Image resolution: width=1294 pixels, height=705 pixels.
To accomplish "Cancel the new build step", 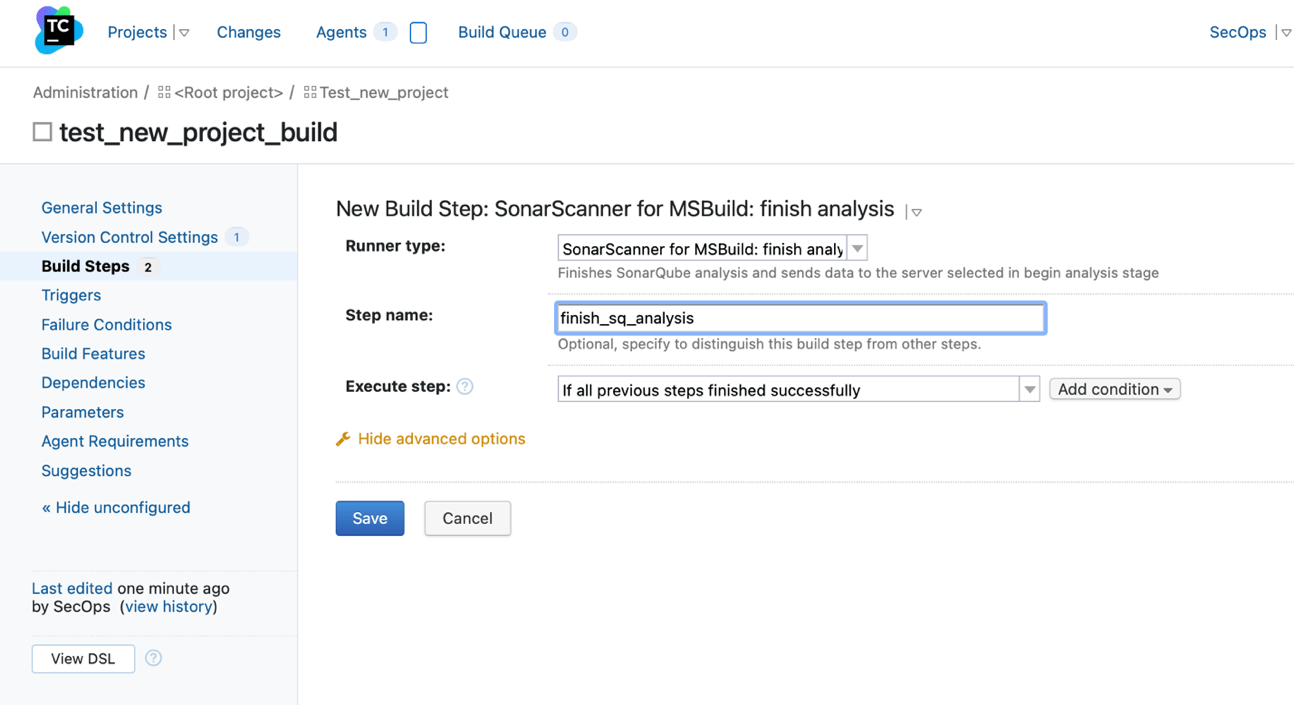I will [467, 518].
